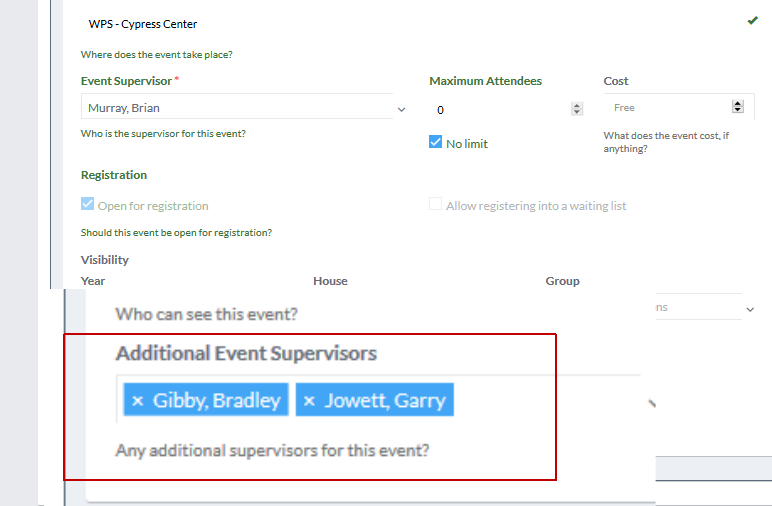Screen dimensions: 772x506
Task: Enable Allow registering into a waiting list
Action: [435, 204]
